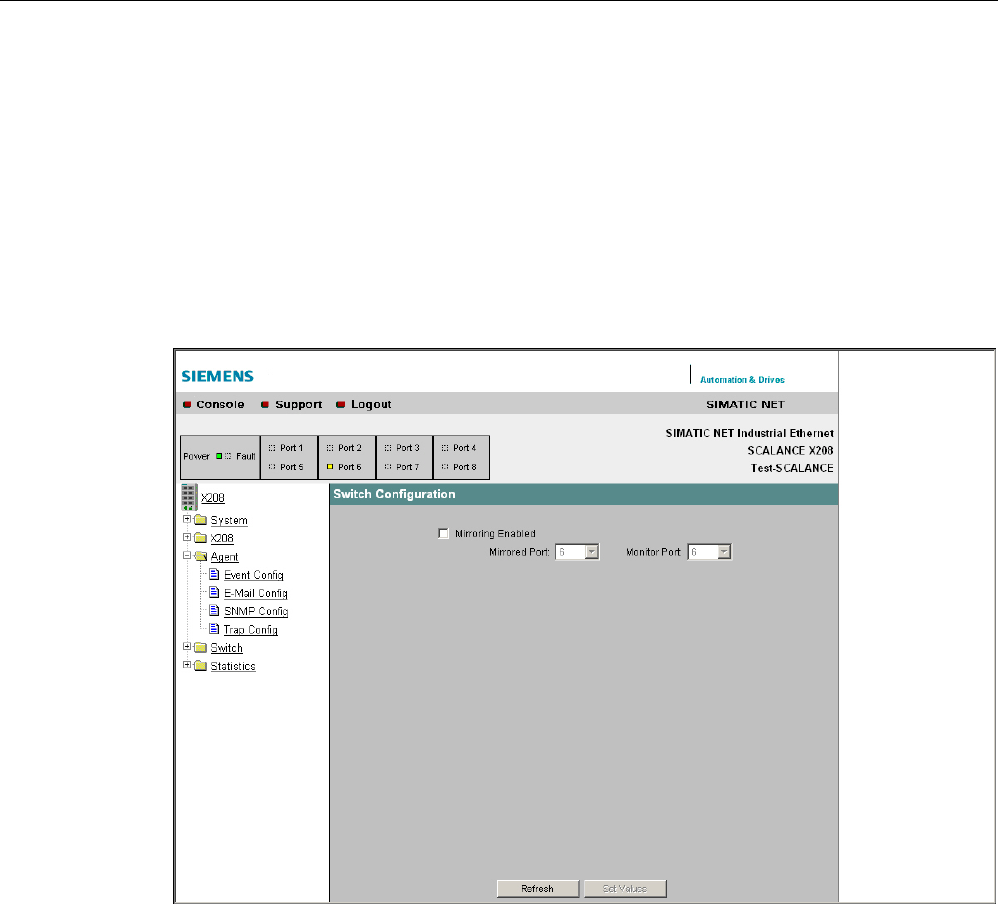
Task: Open the X208 root device link
Action: 213,498
